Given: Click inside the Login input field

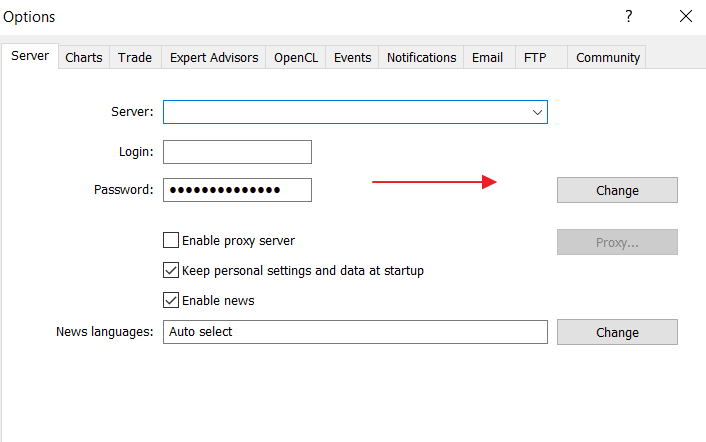Looking at the screenshot, I should point(237,152).
